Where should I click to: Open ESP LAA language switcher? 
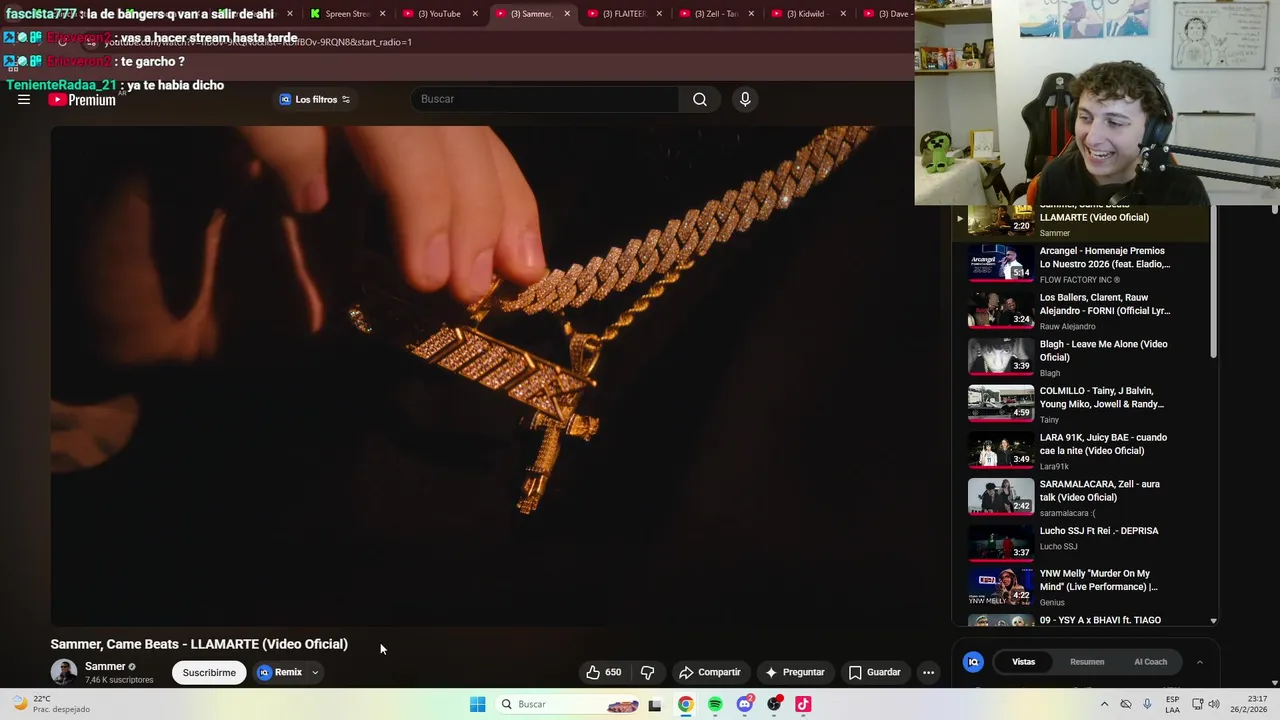(1172, 704)
